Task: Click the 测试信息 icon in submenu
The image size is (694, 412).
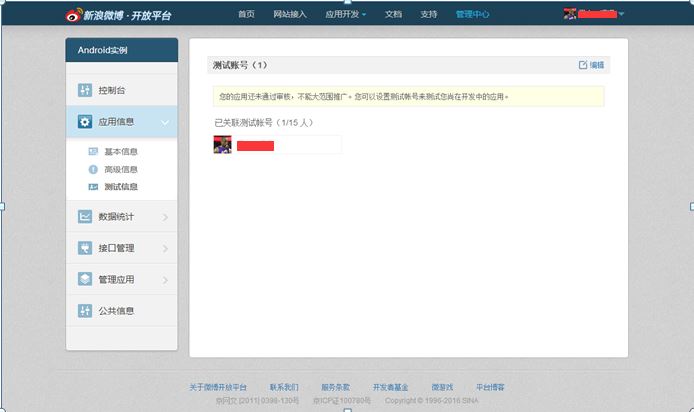Action: point(93,187)
